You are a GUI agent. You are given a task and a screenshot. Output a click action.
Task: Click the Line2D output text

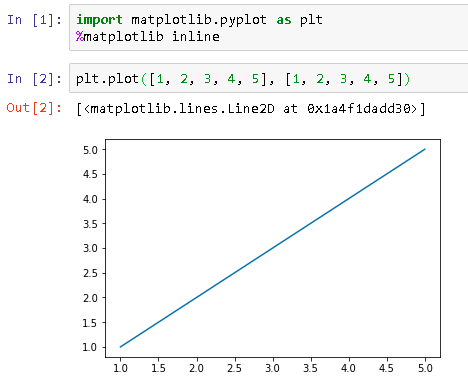[251, 109]
